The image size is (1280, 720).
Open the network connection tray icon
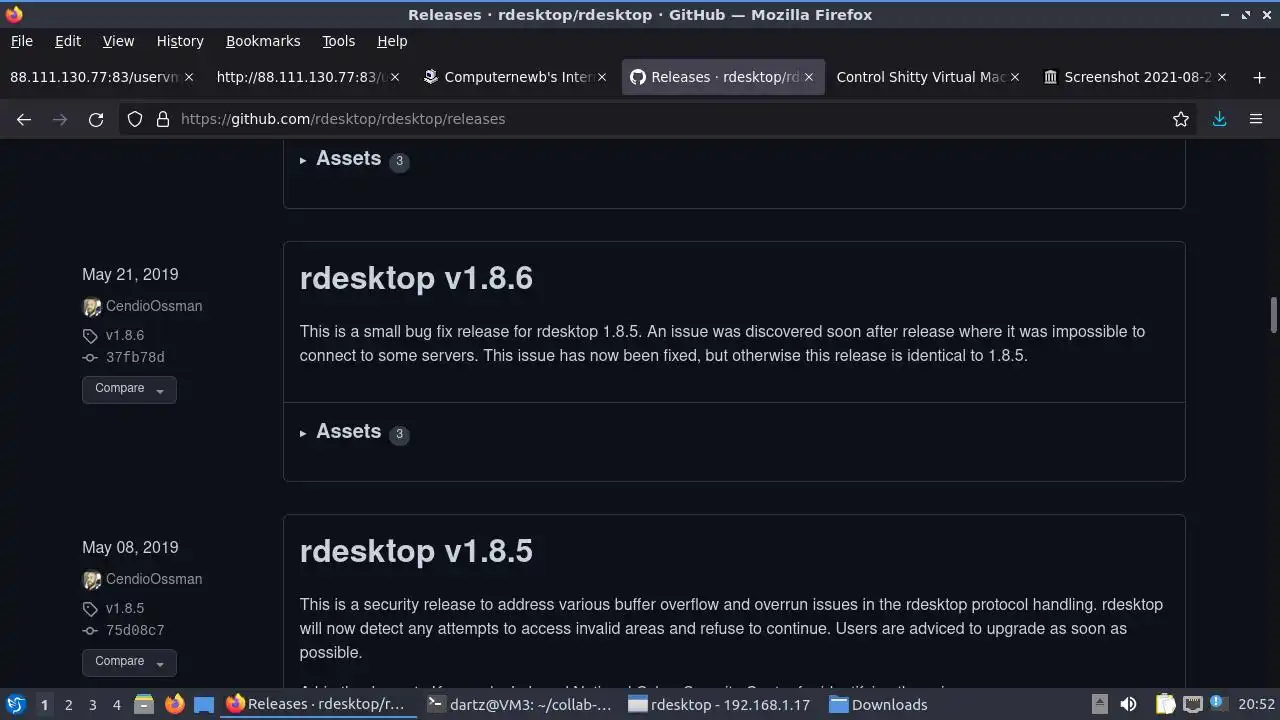pyautogui.click(x=1192, y=704)
